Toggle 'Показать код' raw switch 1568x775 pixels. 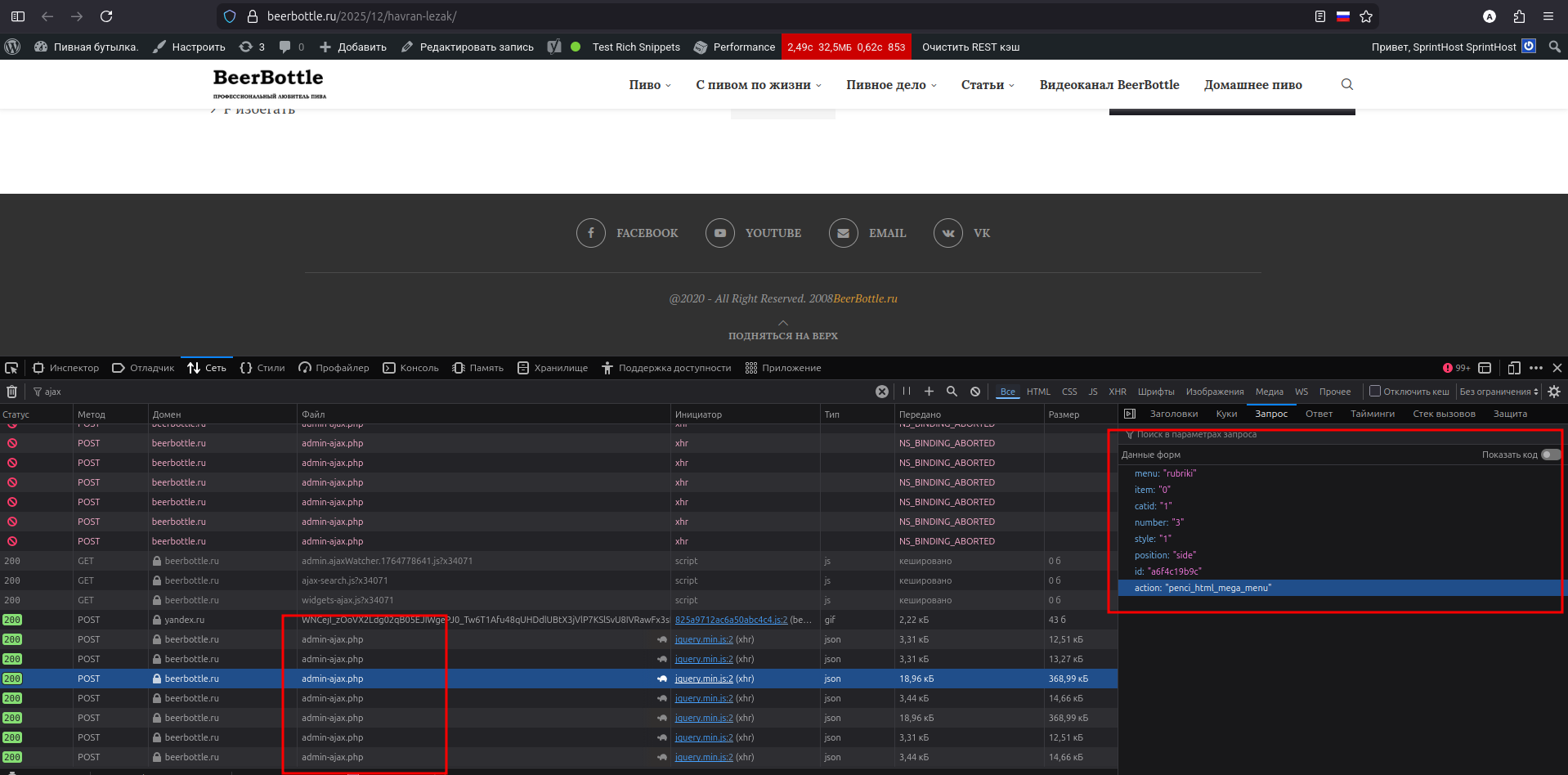pyautogui.click(x=1550, y=455)
